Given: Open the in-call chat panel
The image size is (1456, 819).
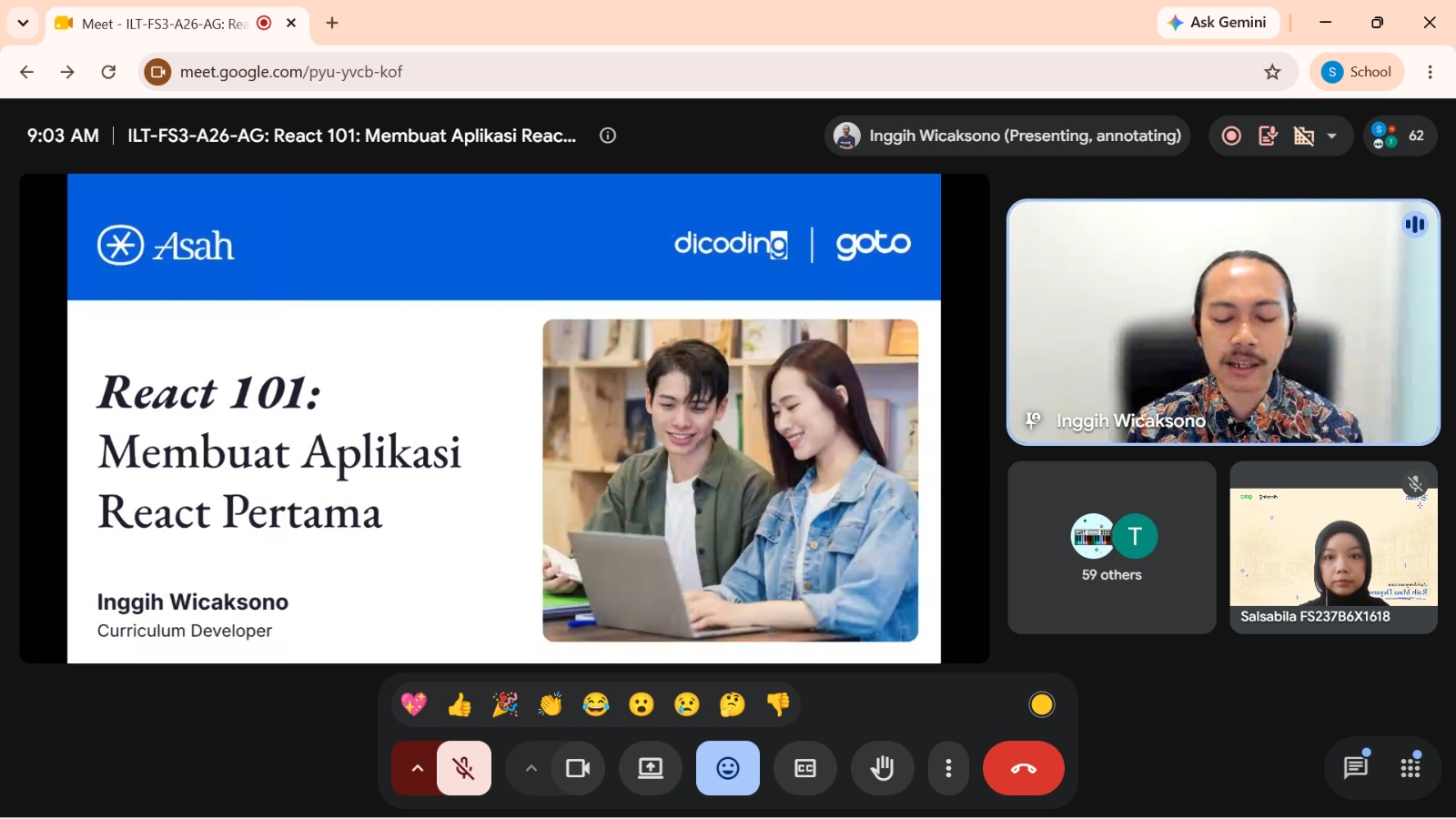Looking at the screenshot, I should pos(1356,768).
